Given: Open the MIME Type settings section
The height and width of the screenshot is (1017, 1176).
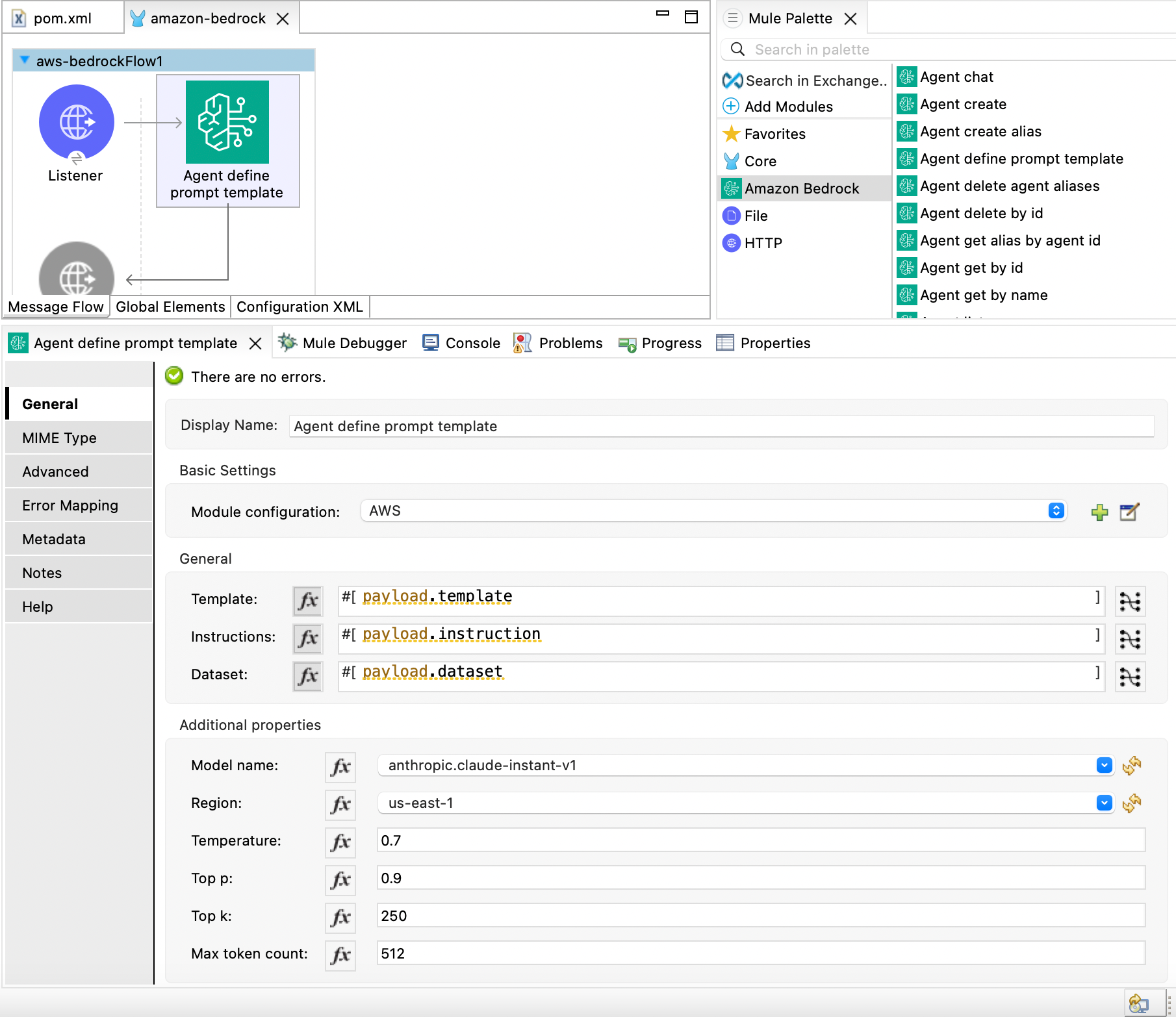Looking at the screenshot, I should (79, 438).
